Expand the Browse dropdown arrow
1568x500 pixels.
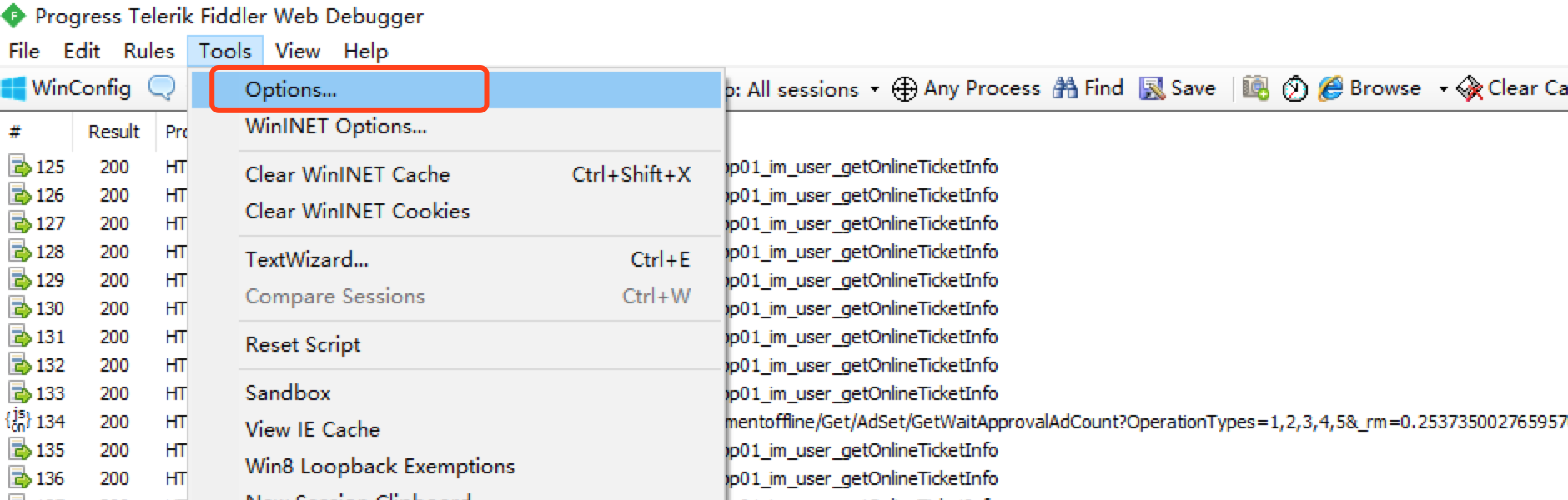click(1443, 89)
